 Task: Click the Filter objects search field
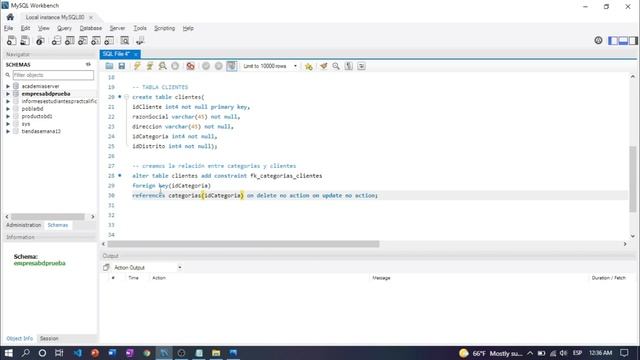click(x=53, y=75)
